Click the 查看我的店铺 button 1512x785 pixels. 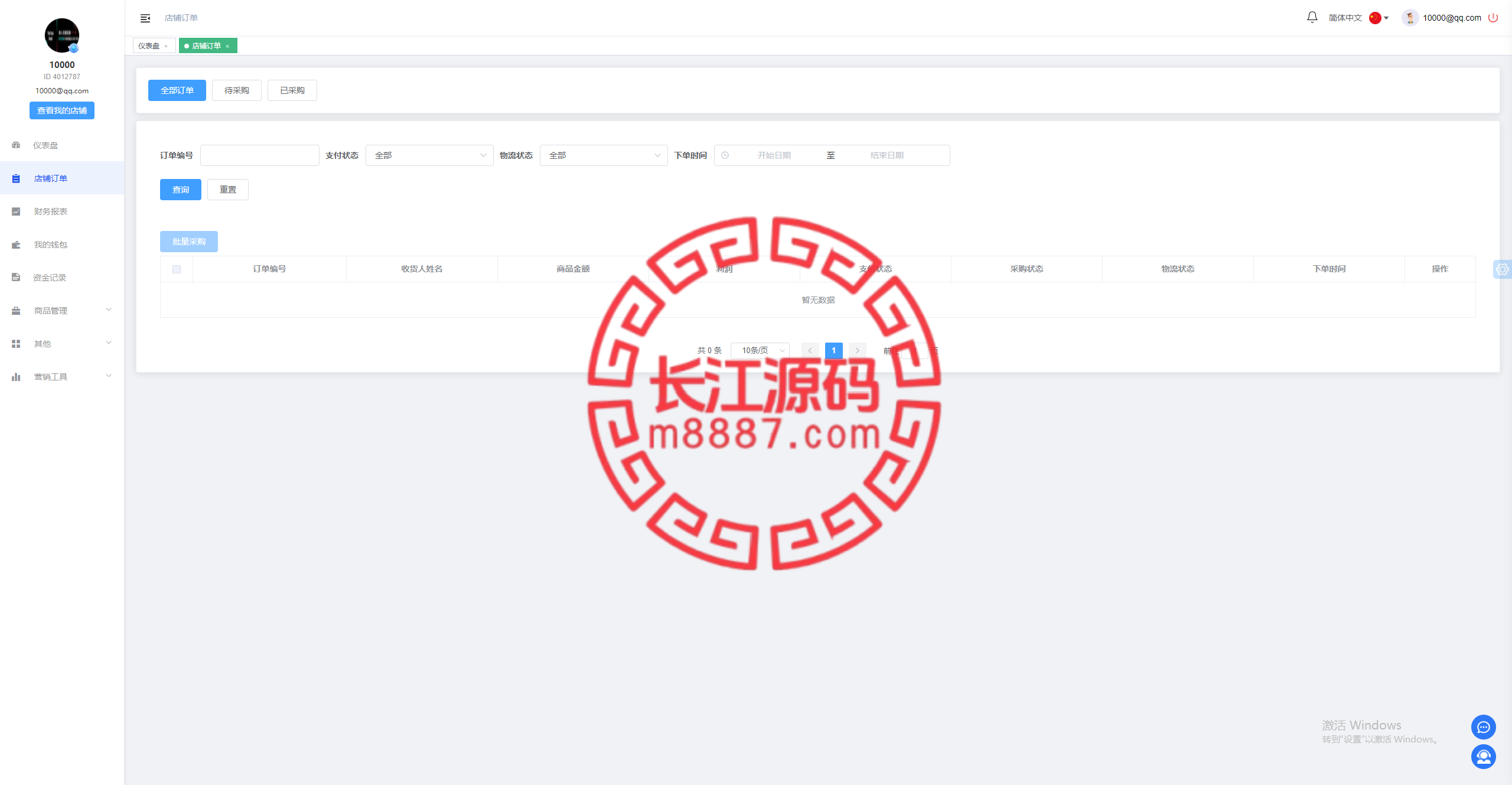click(62, 110)
